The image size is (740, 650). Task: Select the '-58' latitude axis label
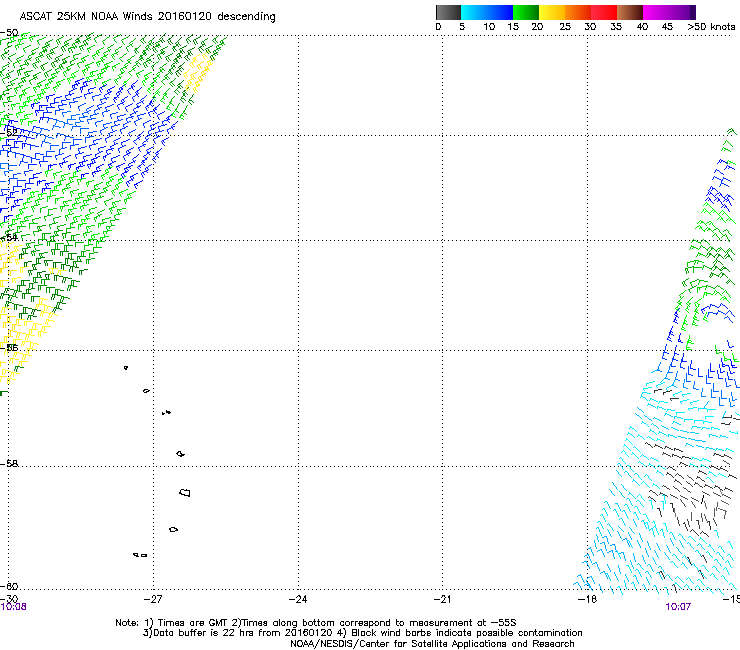coord(9,464)
